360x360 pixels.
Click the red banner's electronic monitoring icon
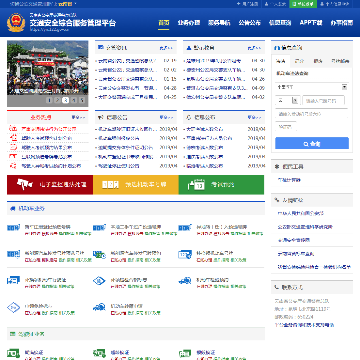(25, 184)
